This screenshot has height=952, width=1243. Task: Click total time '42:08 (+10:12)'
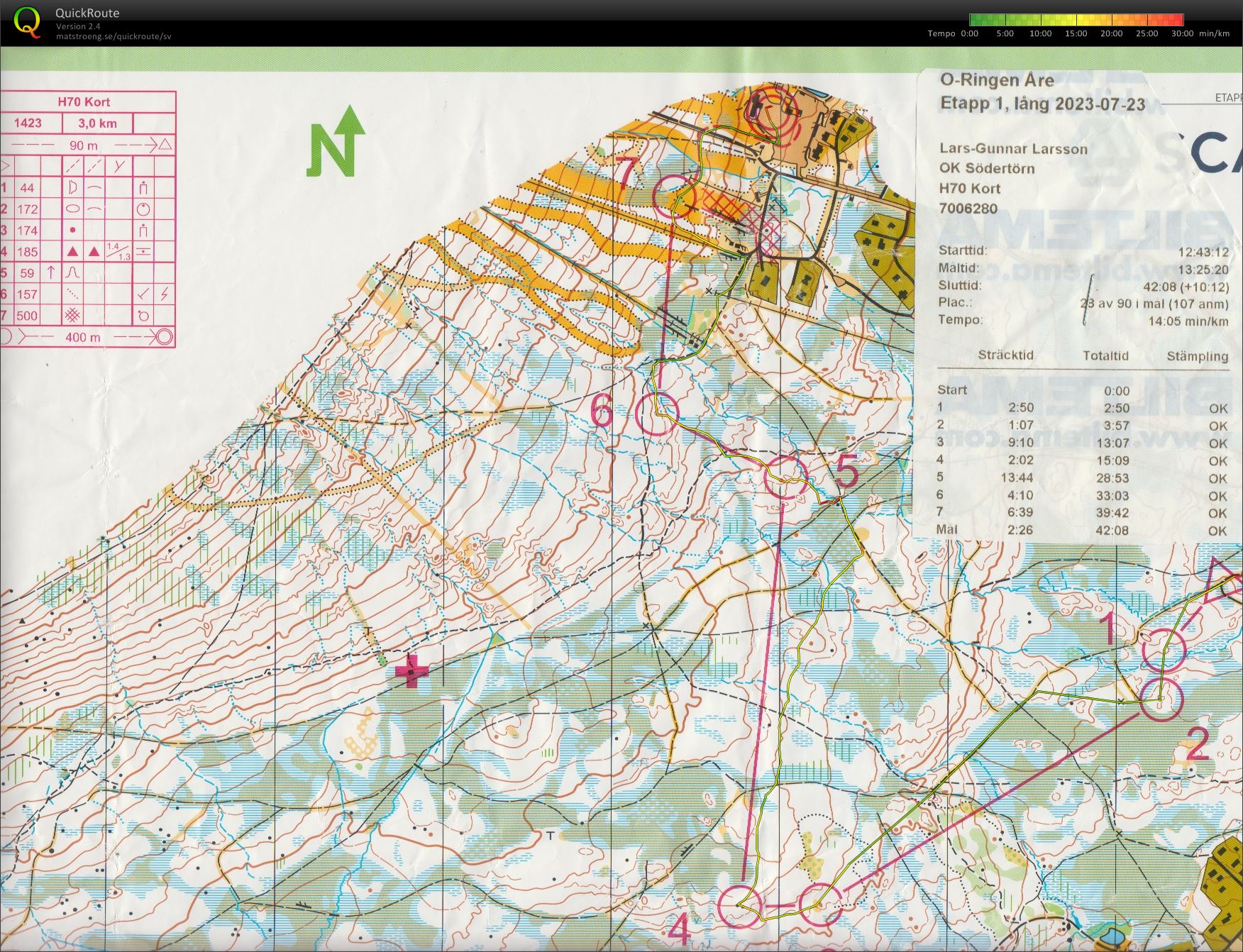1186,287
